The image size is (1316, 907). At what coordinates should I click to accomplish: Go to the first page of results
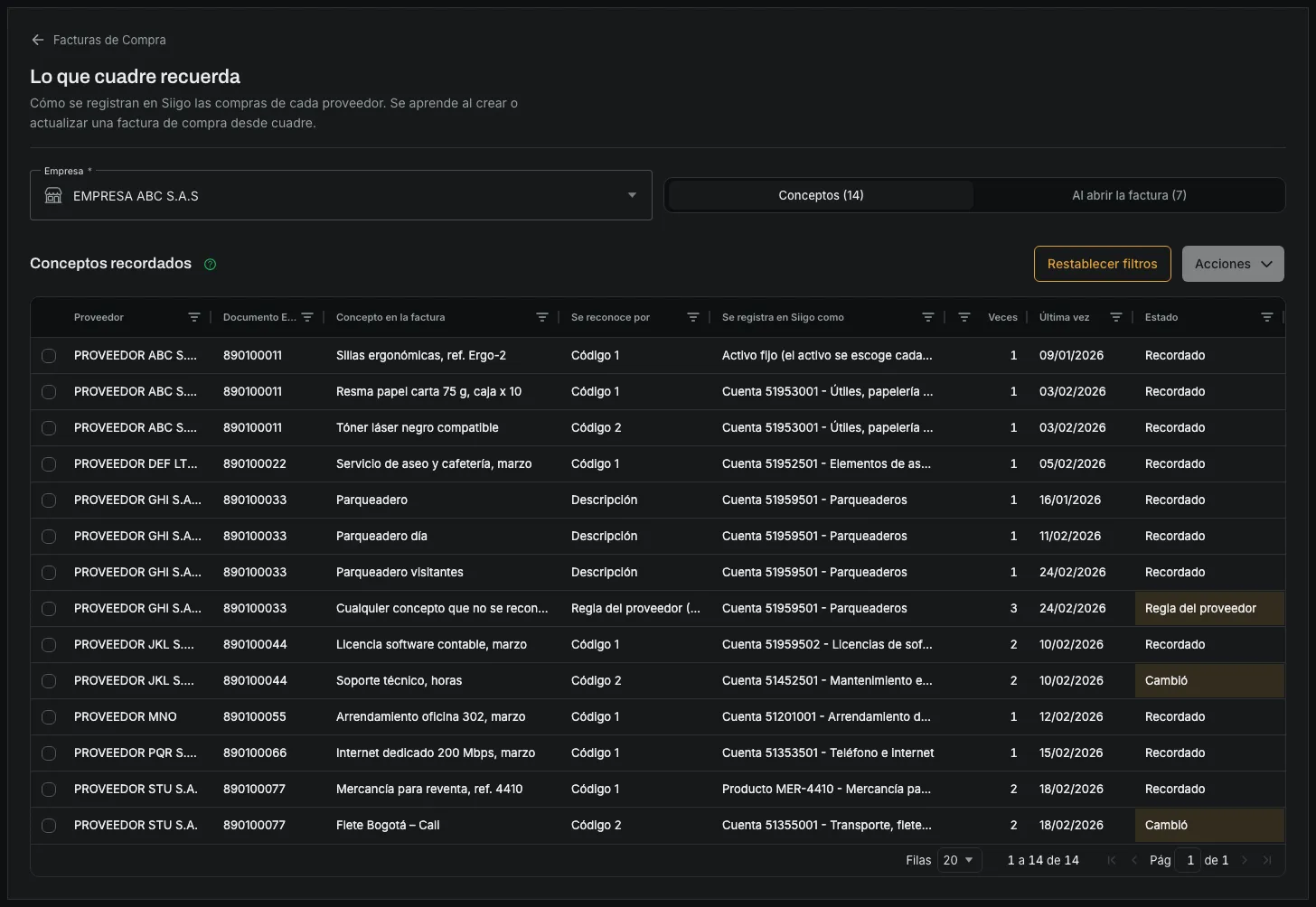coord(1112,860)
